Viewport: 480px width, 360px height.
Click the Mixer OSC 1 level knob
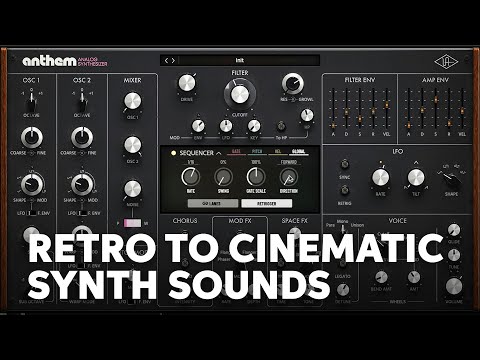[133, 101]
